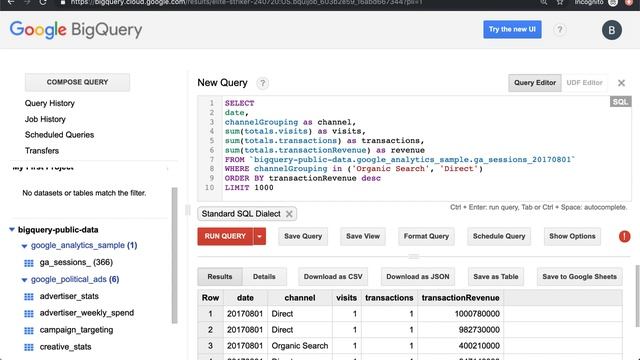This screenshot has height=360, width=640.
Task: Click Save to Google Sheets
Action: [x=580, y=277]
